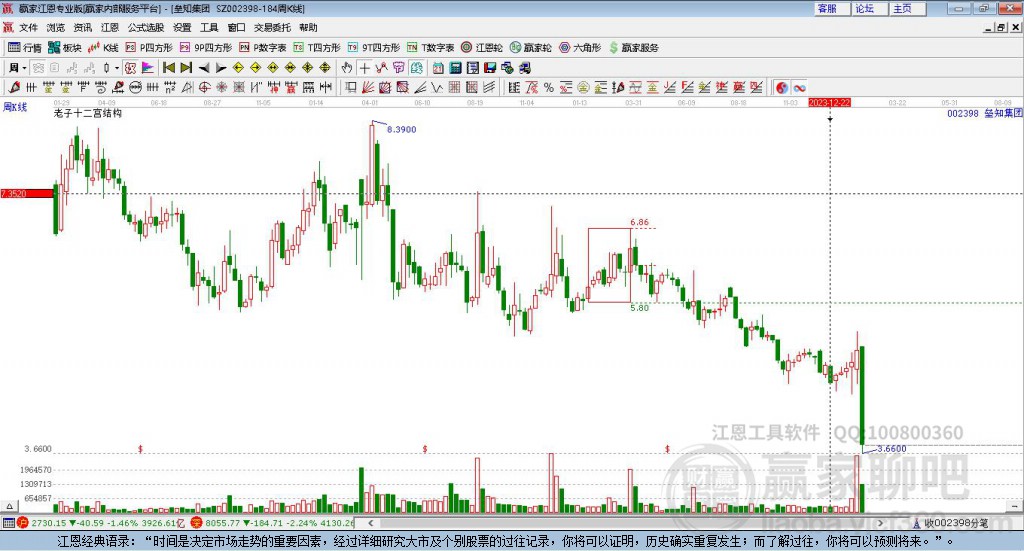This screenshot has height=551, width=1024.
Task: Click the 收002398分笔 status entry
Action: 951,523
